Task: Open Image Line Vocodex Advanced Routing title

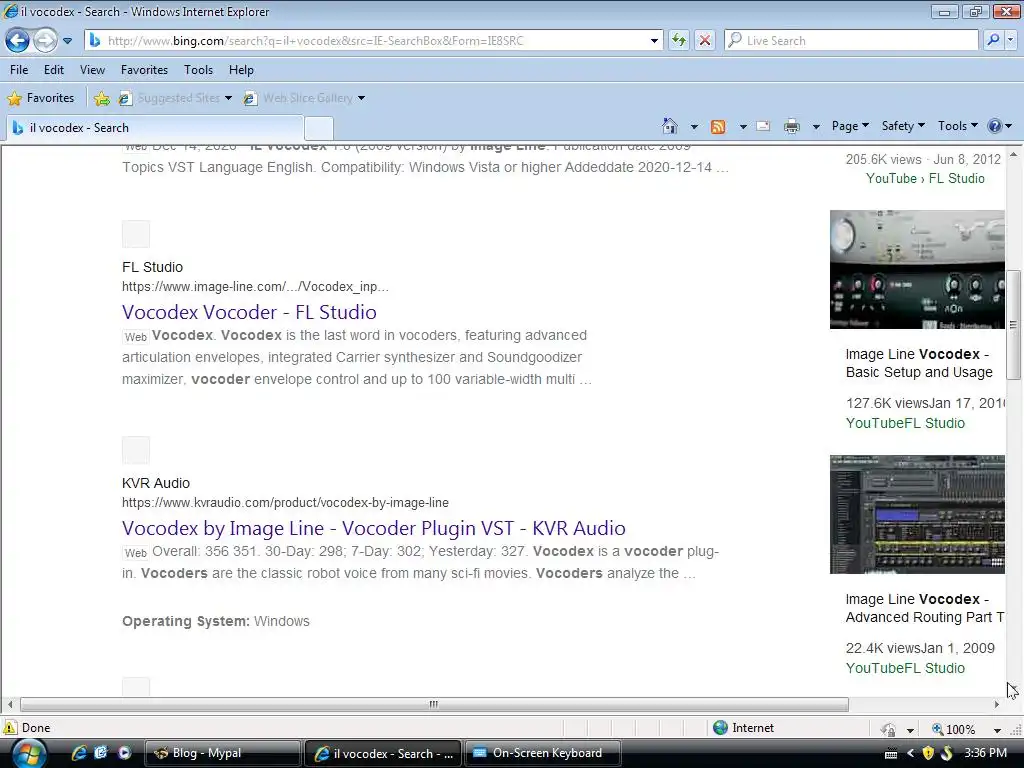Action: [x=925, y=608]
